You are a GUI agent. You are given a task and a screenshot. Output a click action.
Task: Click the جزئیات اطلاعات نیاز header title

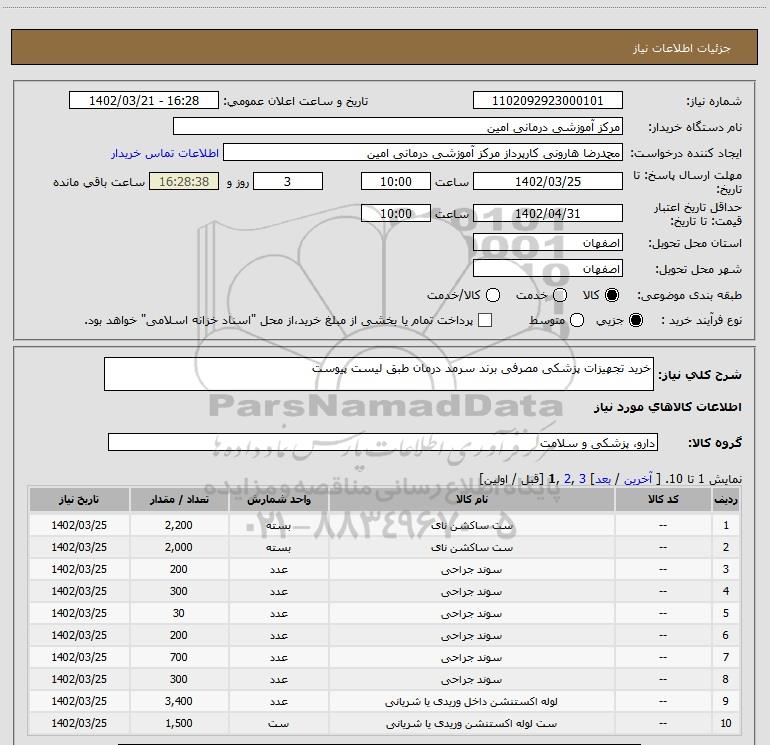click(682, 48)
